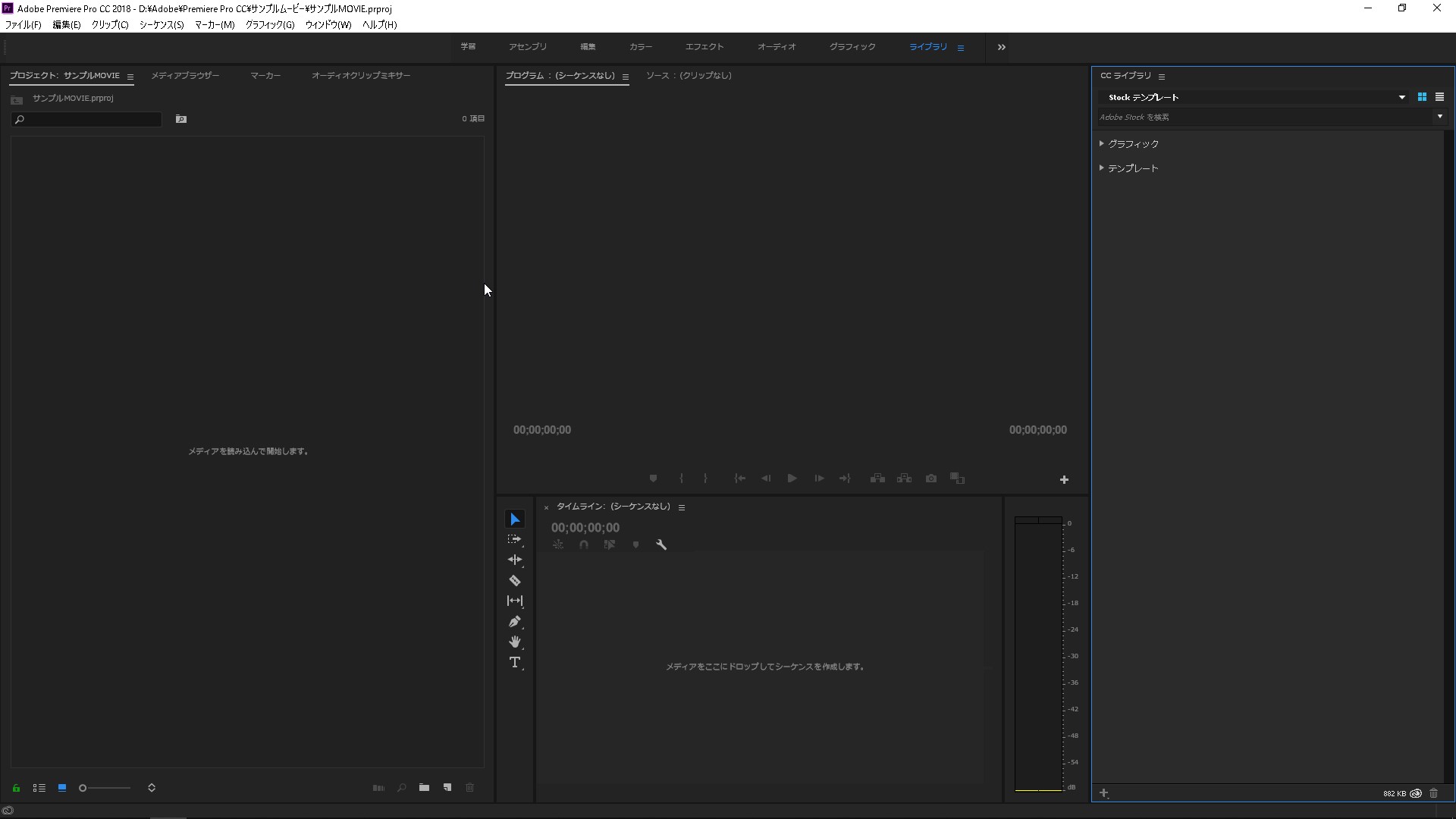The height and width of the screenshot is (819, 1456).
Task: Click the project panel search field
Action: point(87,119)
